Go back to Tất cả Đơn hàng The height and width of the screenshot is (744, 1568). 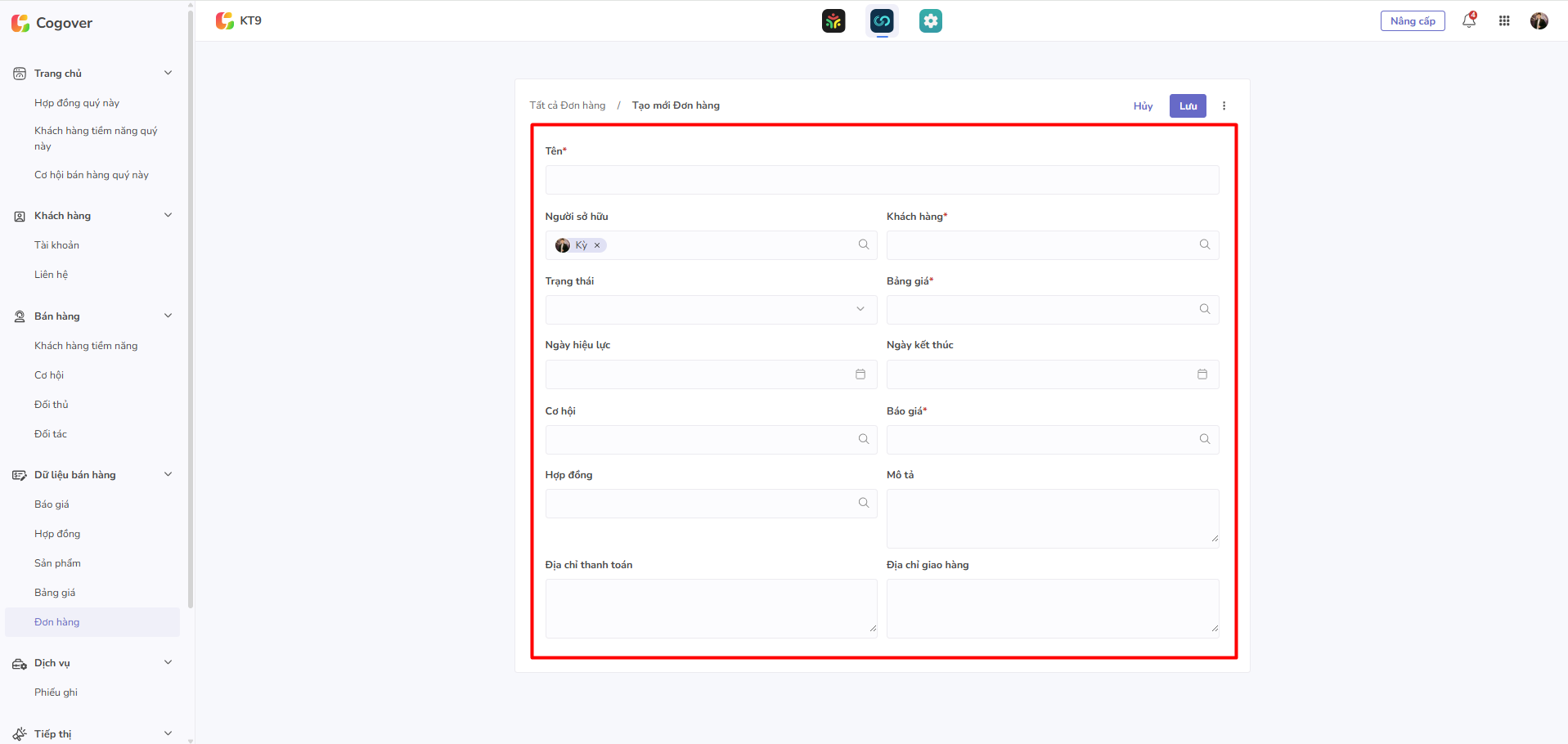coord(567,105)
